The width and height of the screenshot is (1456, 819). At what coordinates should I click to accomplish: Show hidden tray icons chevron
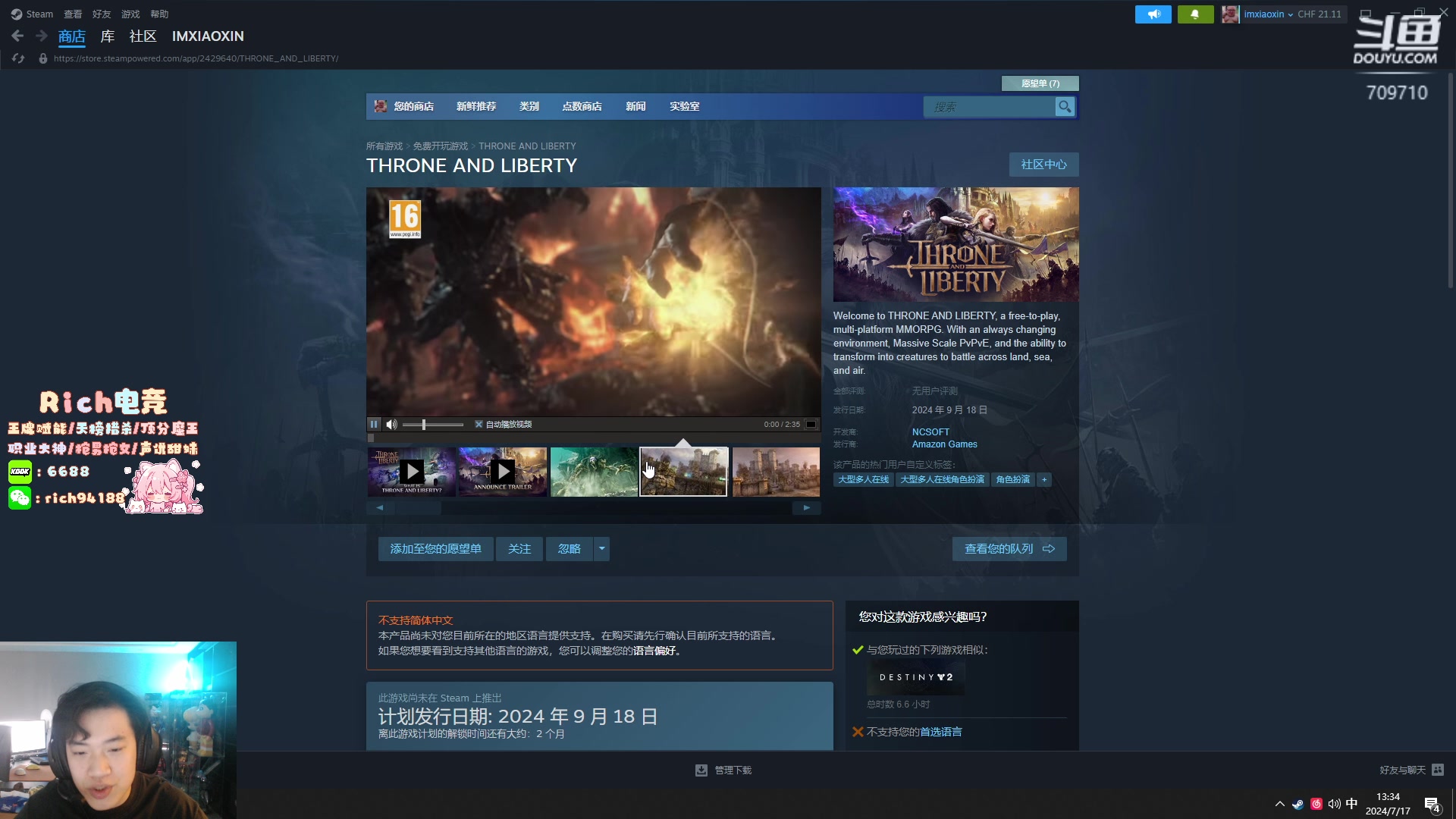(1280, 804)
